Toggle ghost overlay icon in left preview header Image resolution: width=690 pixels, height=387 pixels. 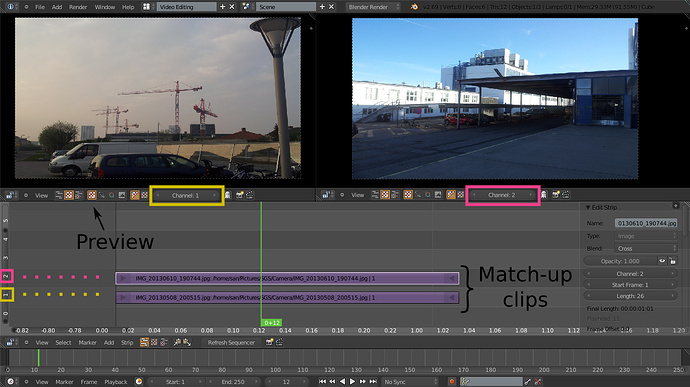tap(228, 195)
